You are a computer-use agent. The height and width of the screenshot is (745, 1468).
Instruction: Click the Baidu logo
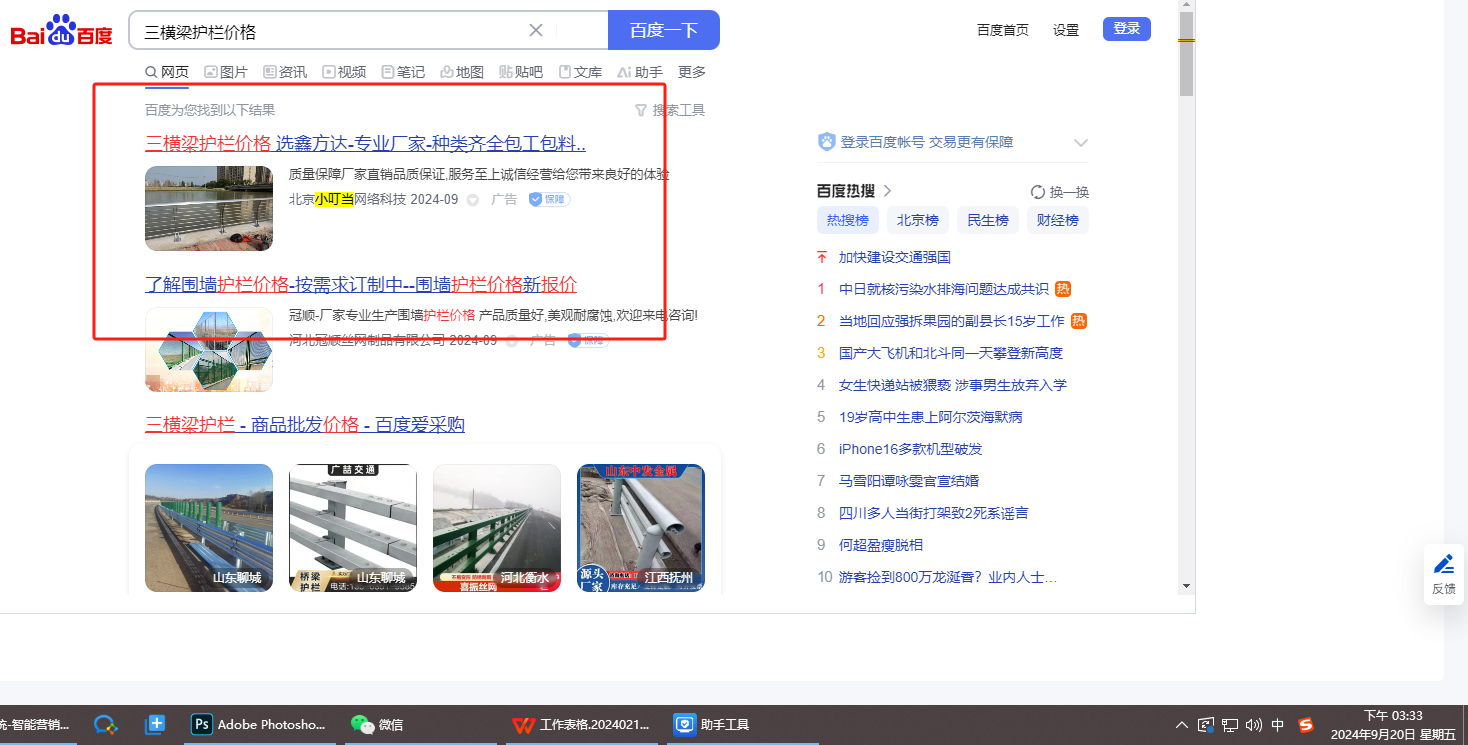[62, 31]
